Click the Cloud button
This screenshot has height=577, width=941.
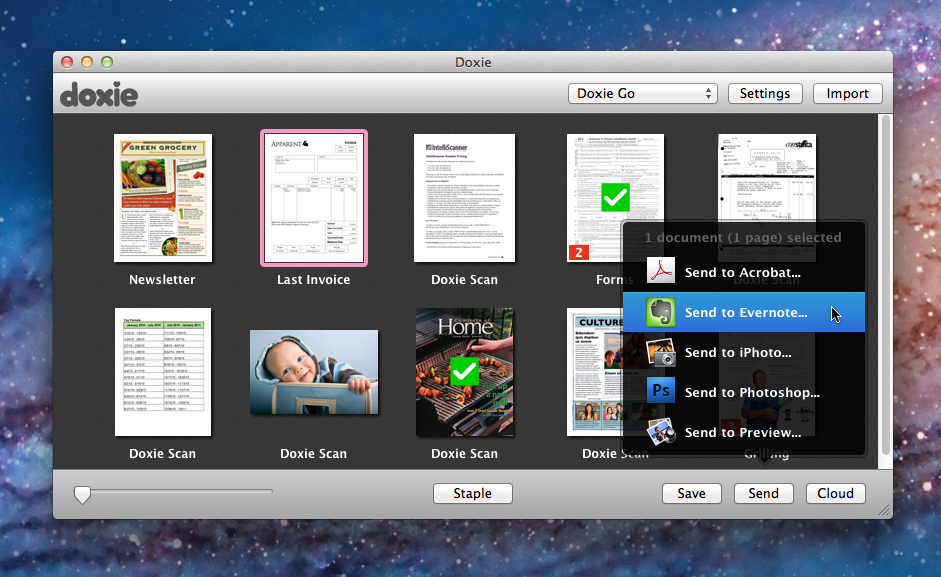coord(835,493)
